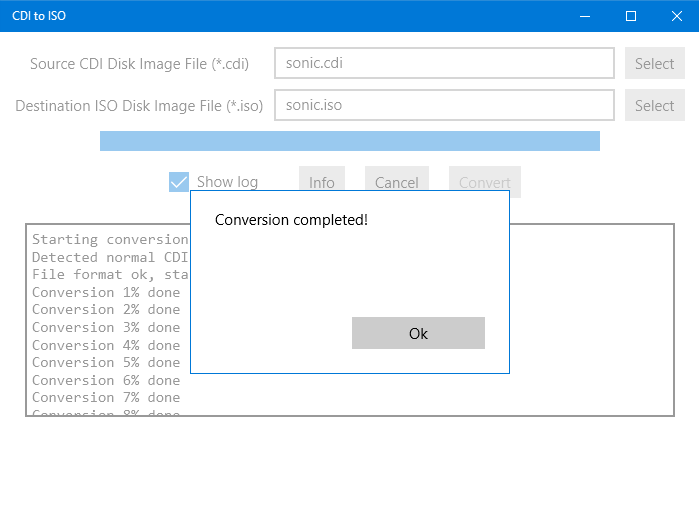Click the 'File format ok' log line
Screen dimensions: 699x528
(111, 275)
